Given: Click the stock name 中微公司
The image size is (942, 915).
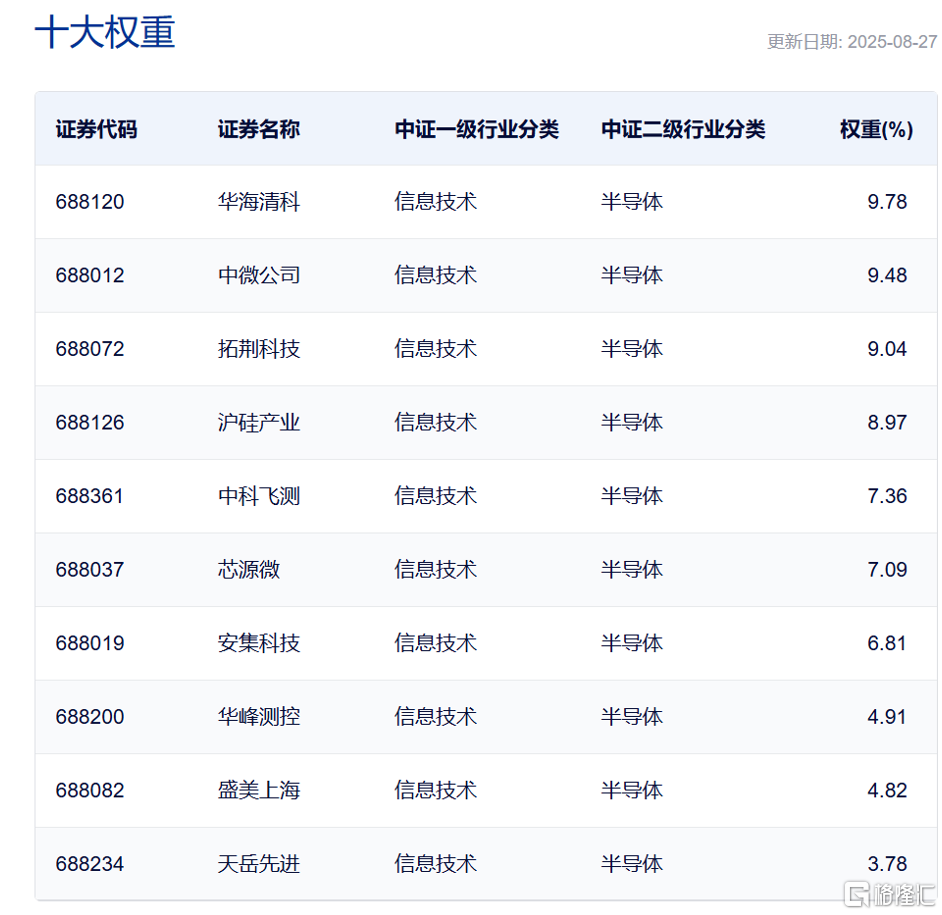Looking at the screenshot, I should pyautogui.click(x=259, y=275).
